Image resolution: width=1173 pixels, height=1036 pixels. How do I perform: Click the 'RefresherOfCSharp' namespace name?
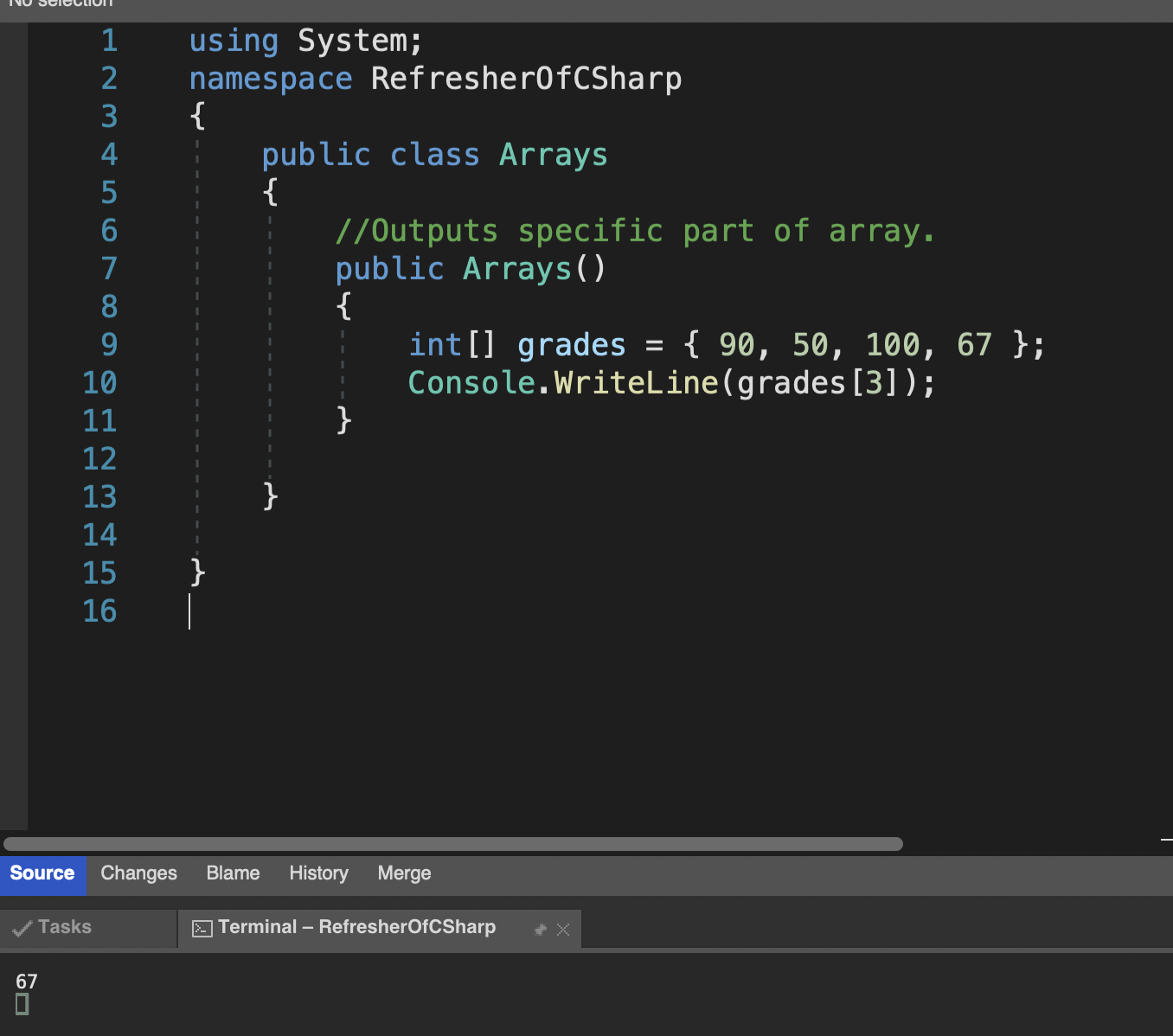(526, 79)
